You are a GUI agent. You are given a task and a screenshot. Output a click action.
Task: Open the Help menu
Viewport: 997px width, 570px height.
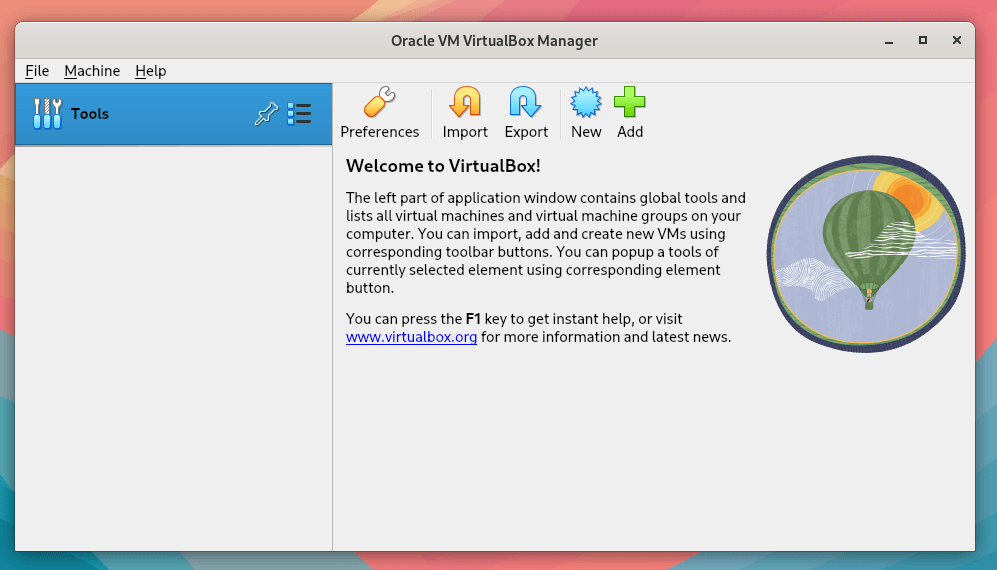click(151, 71)
